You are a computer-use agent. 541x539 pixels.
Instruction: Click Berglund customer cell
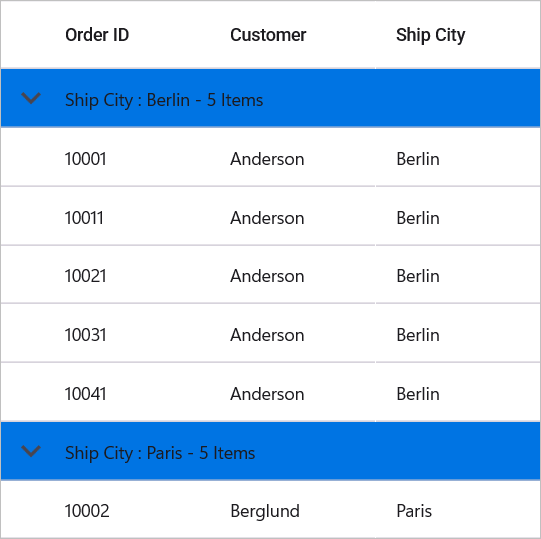(265, 511)
